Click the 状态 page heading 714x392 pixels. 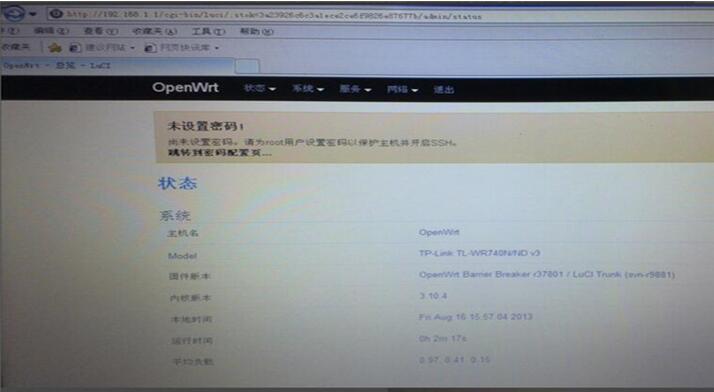(178, 183)
